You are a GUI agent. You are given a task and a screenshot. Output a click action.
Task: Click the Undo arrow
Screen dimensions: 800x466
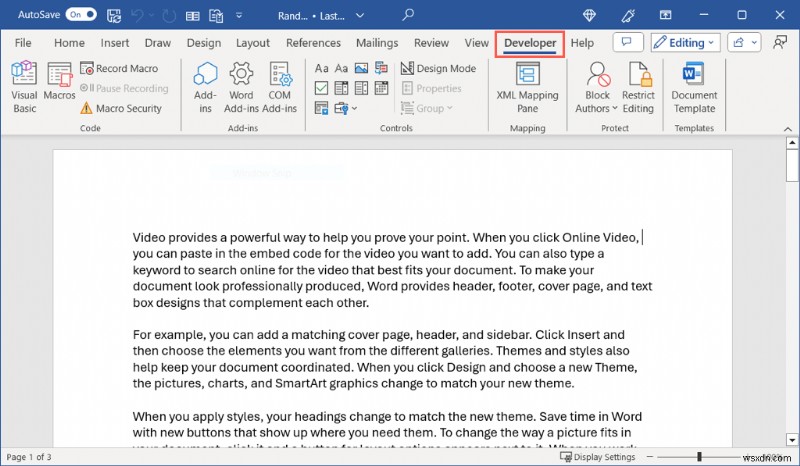137,15
